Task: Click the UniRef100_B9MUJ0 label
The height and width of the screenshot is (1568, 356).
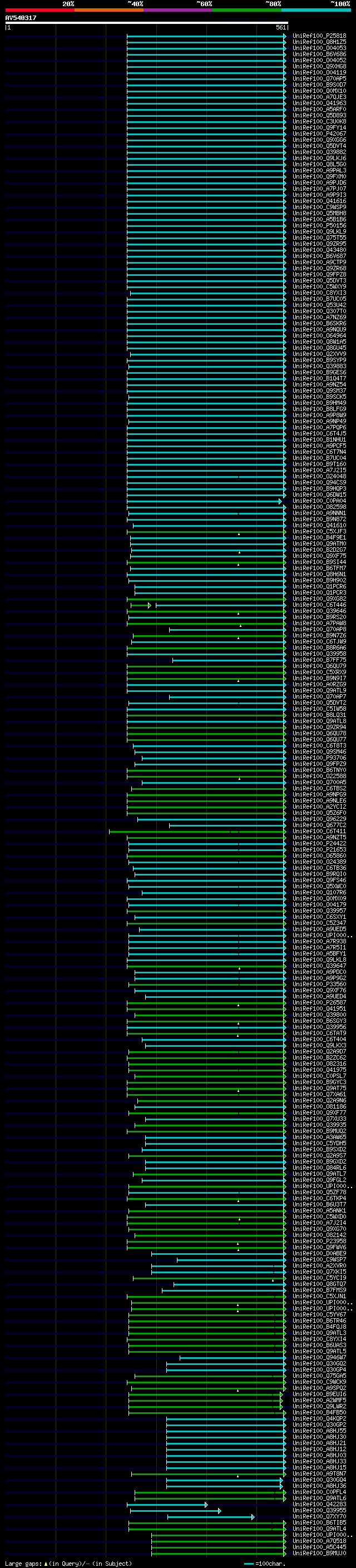Action: click(x=319, y=1554)
